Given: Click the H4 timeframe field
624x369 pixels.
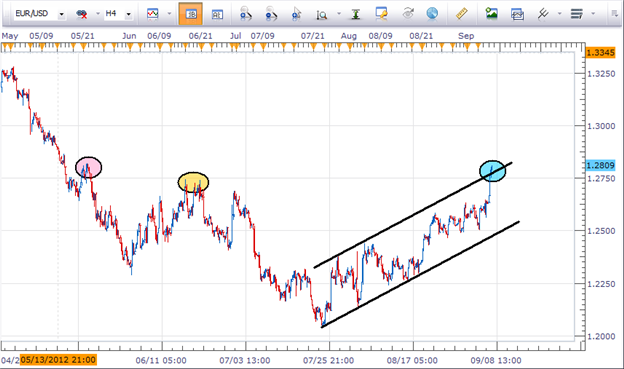Looking at the screenshot, I should (x=118, y=14).
